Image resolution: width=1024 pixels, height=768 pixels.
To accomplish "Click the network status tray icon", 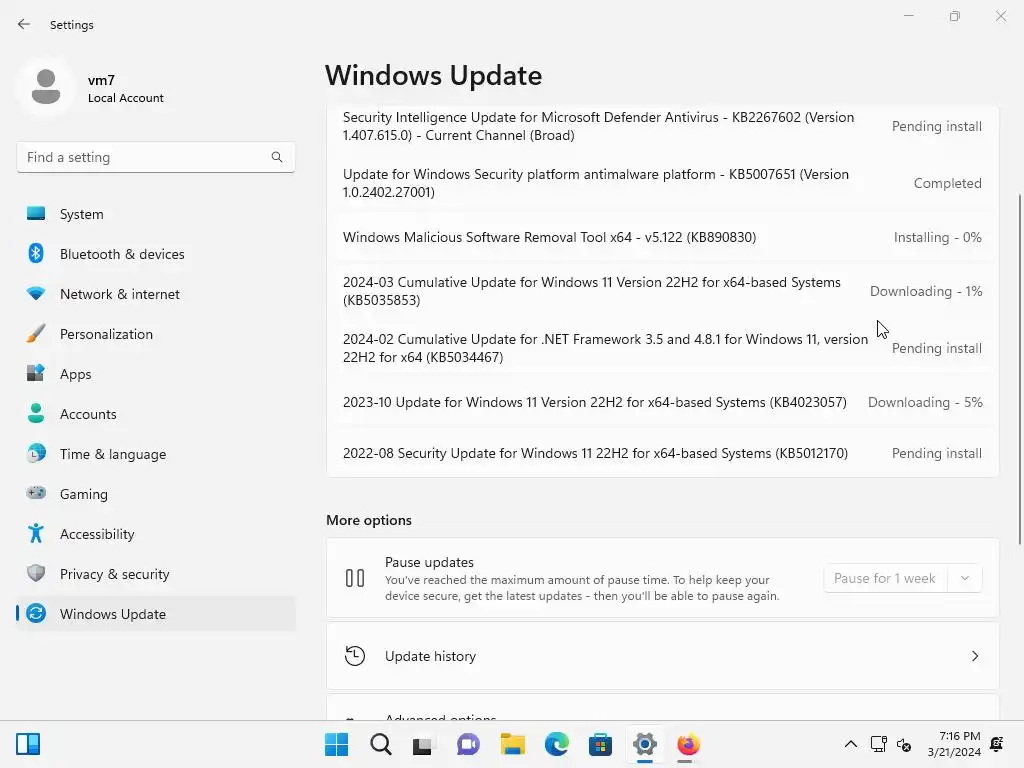I will pos(878,744).
